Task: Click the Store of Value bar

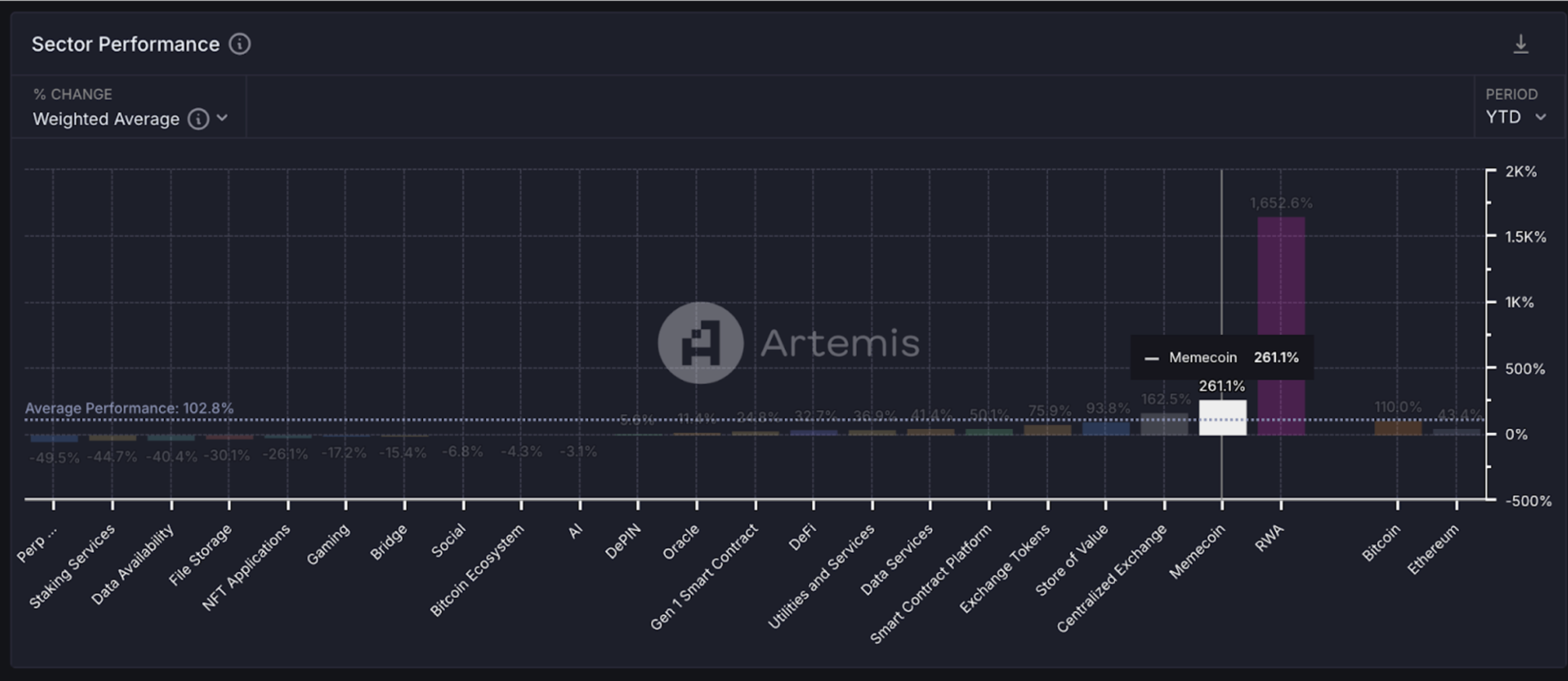Action: (1105, 427)
